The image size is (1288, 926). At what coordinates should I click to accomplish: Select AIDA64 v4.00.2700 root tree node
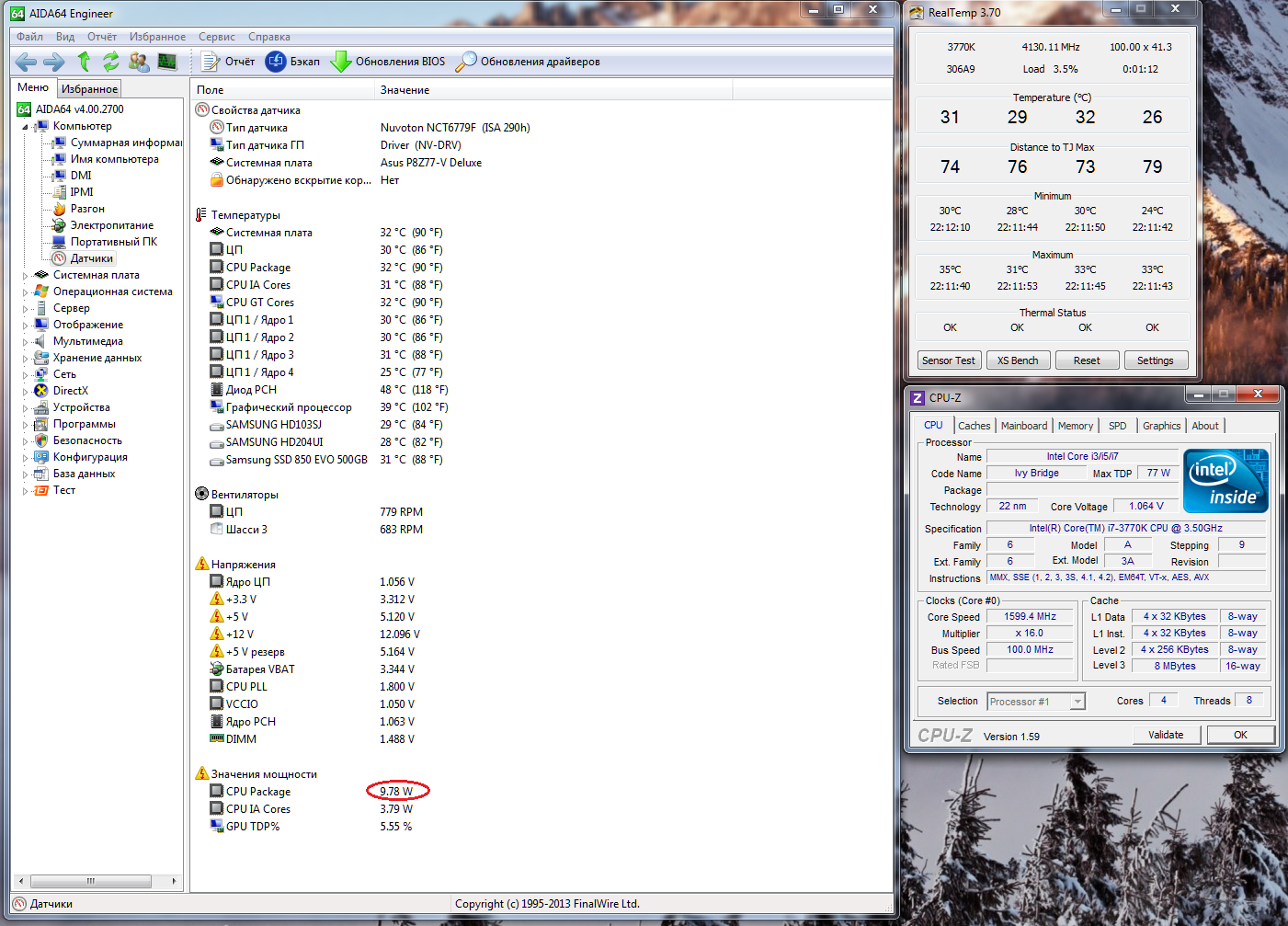click(71, 109)
